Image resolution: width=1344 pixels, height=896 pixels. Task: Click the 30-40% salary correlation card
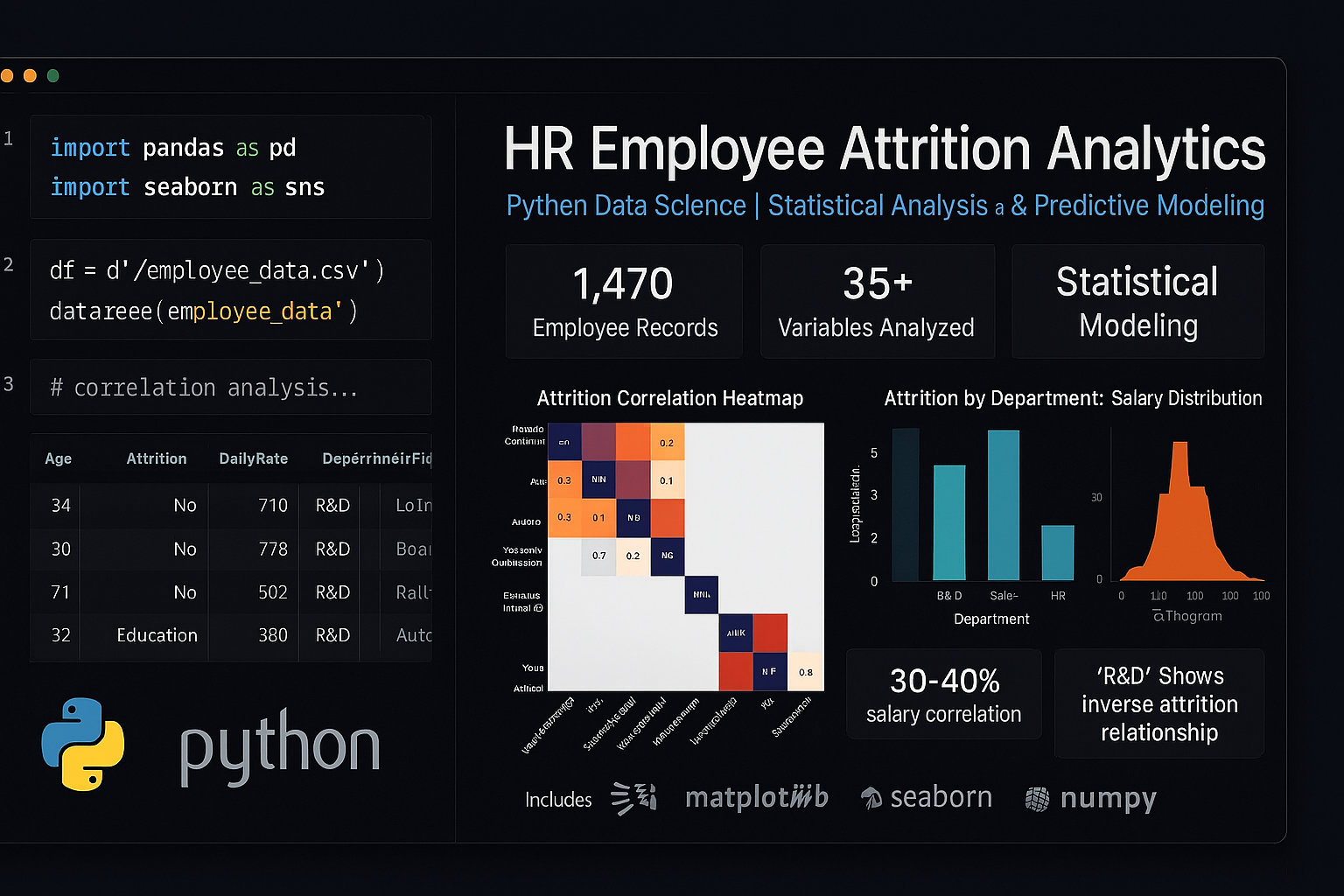click(943, 695)
